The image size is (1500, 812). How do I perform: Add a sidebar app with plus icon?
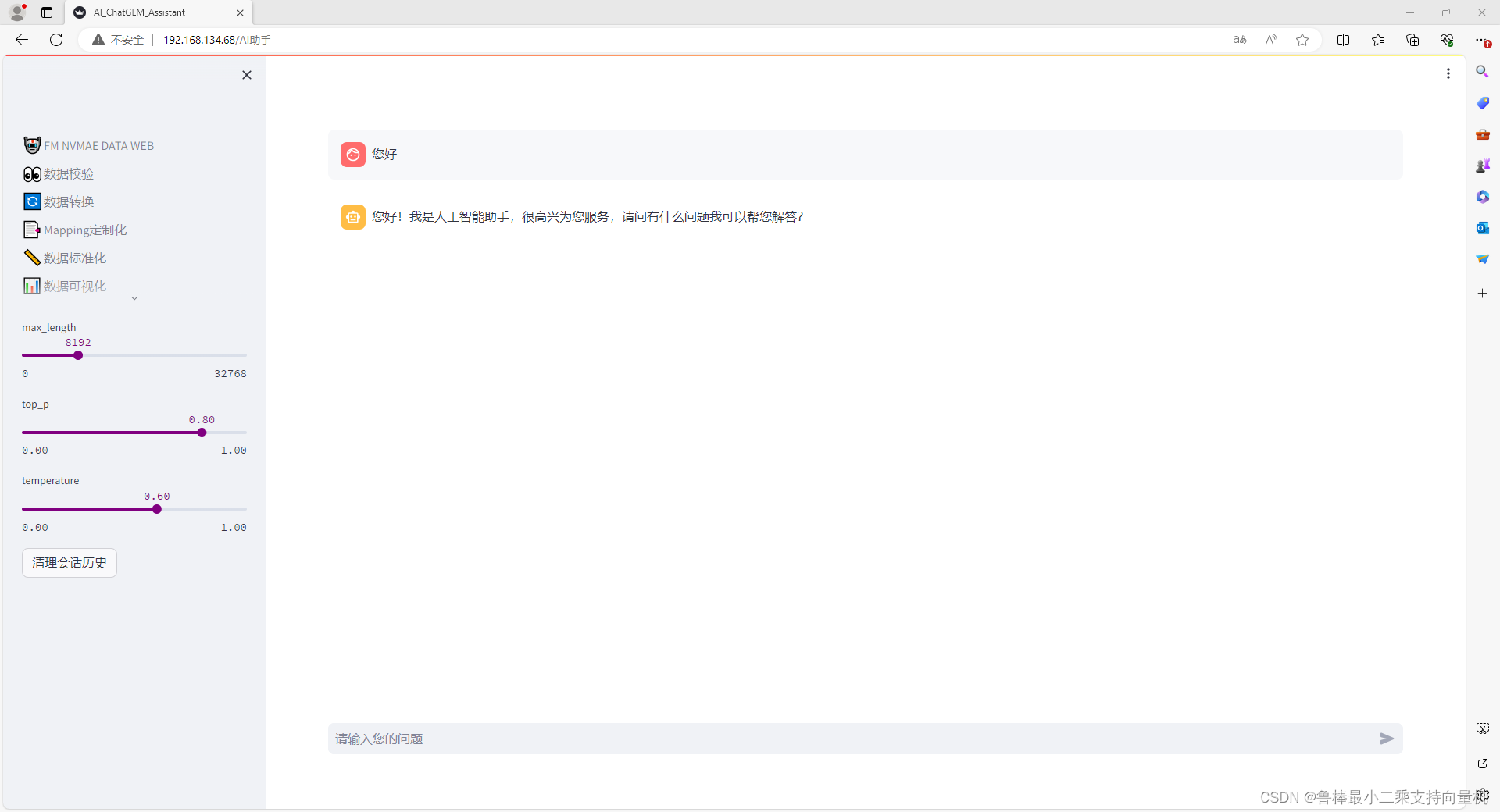[1482, 294]
